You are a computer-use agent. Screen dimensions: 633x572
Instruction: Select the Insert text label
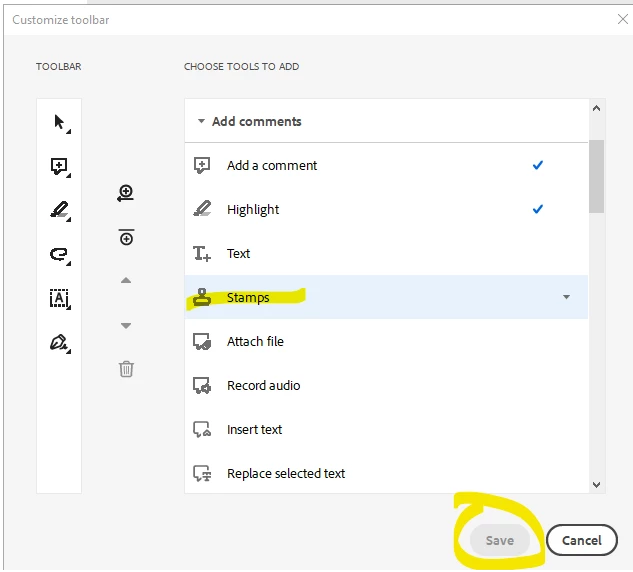pyautogui.click(x=255, y=430)
